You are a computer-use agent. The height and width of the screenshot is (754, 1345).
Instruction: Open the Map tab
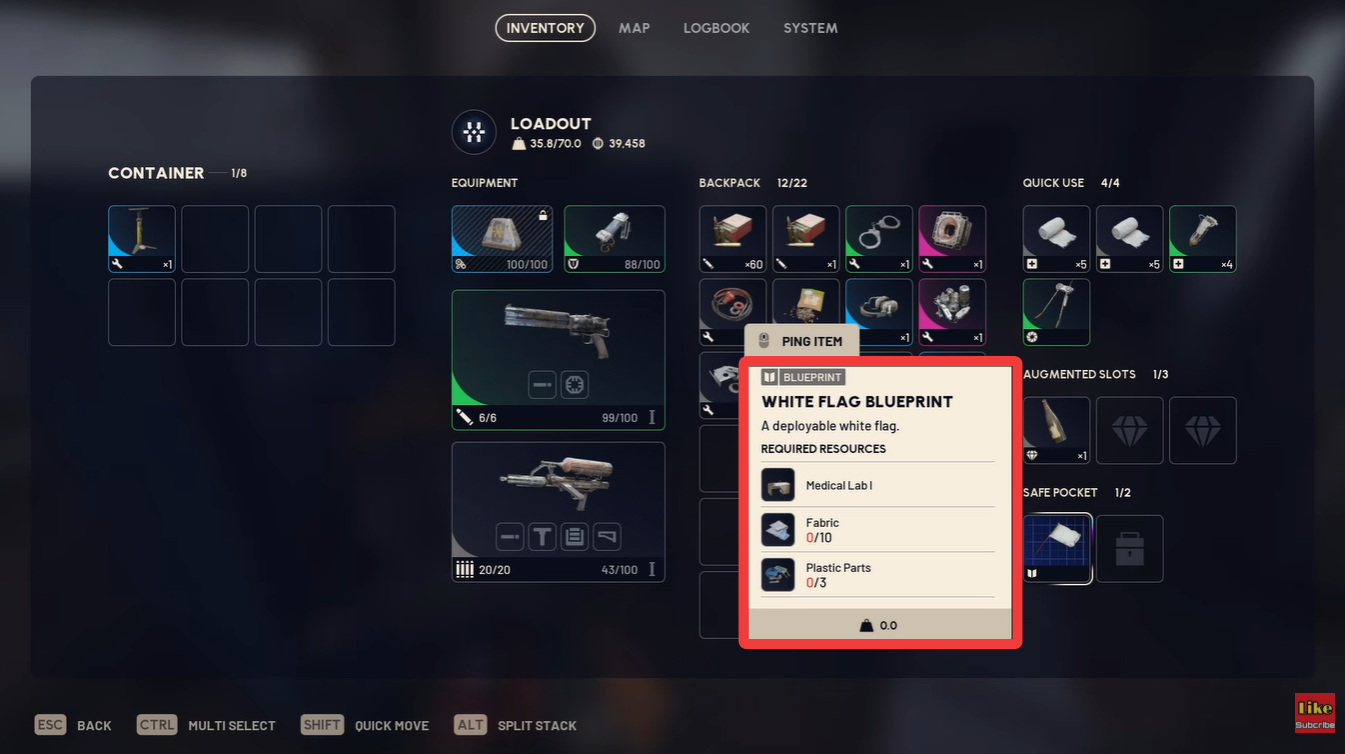pyautogui.click(x=634, y=28)
